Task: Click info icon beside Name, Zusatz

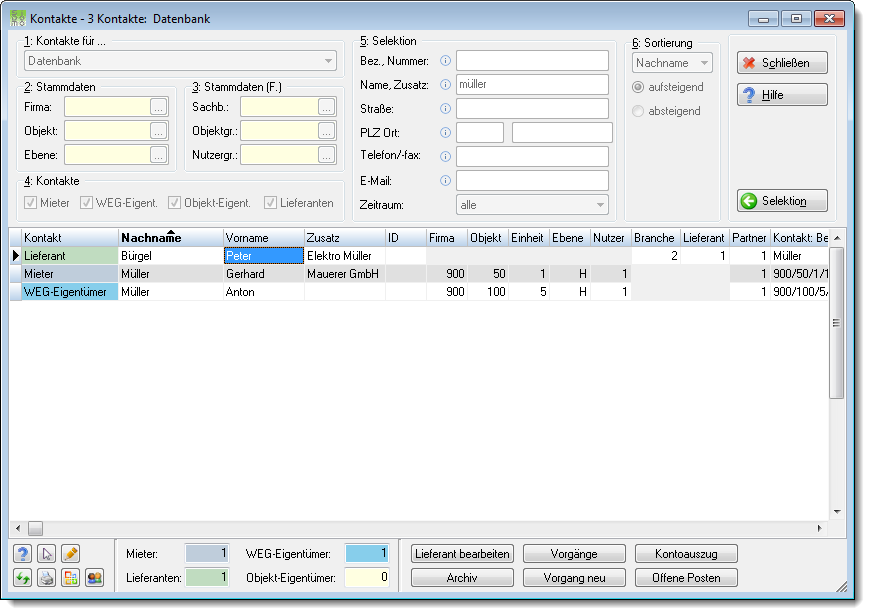Action: (x=445, y=84)
